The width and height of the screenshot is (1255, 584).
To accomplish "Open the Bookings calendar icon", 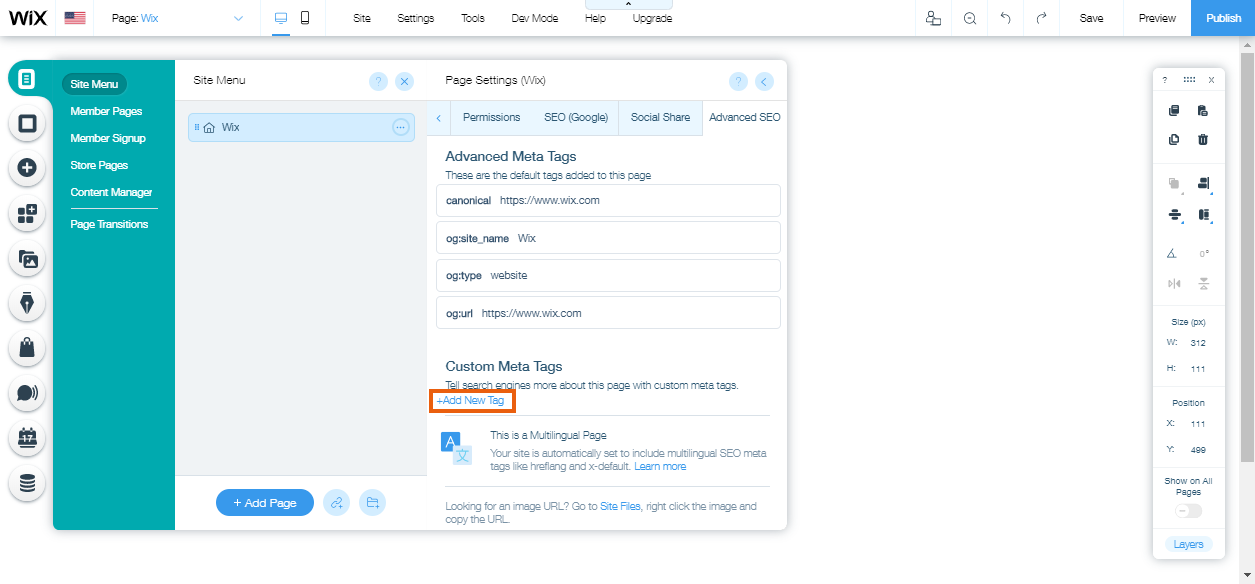I will (27, 438).
